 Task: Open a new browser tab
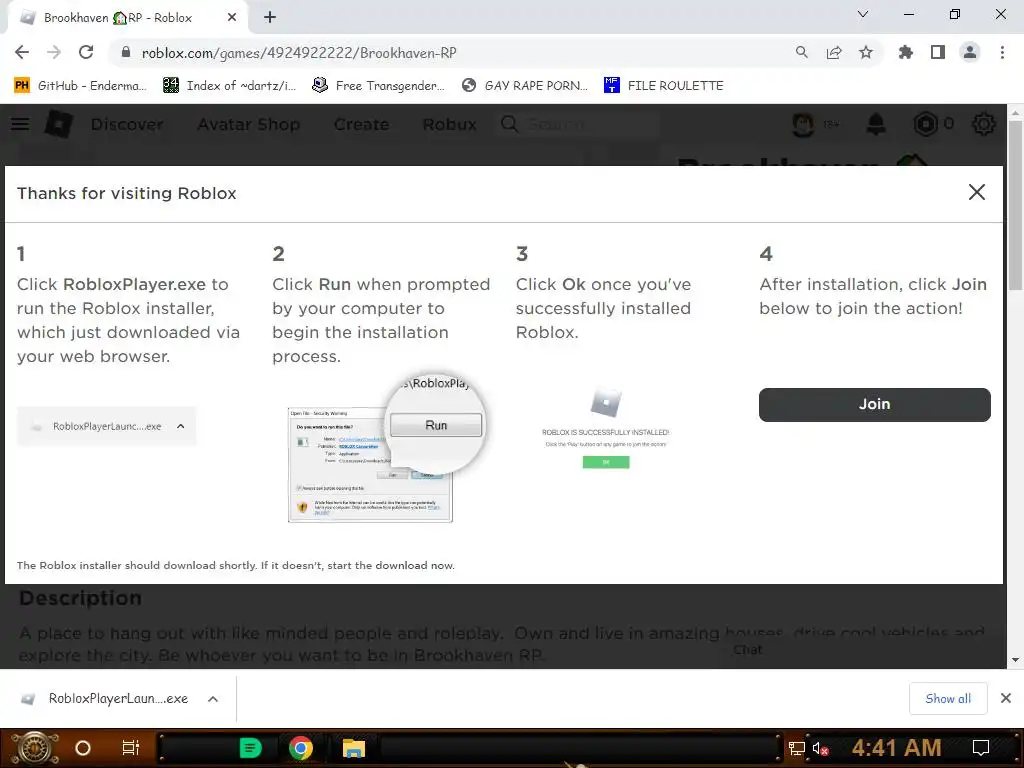point(270,18)
